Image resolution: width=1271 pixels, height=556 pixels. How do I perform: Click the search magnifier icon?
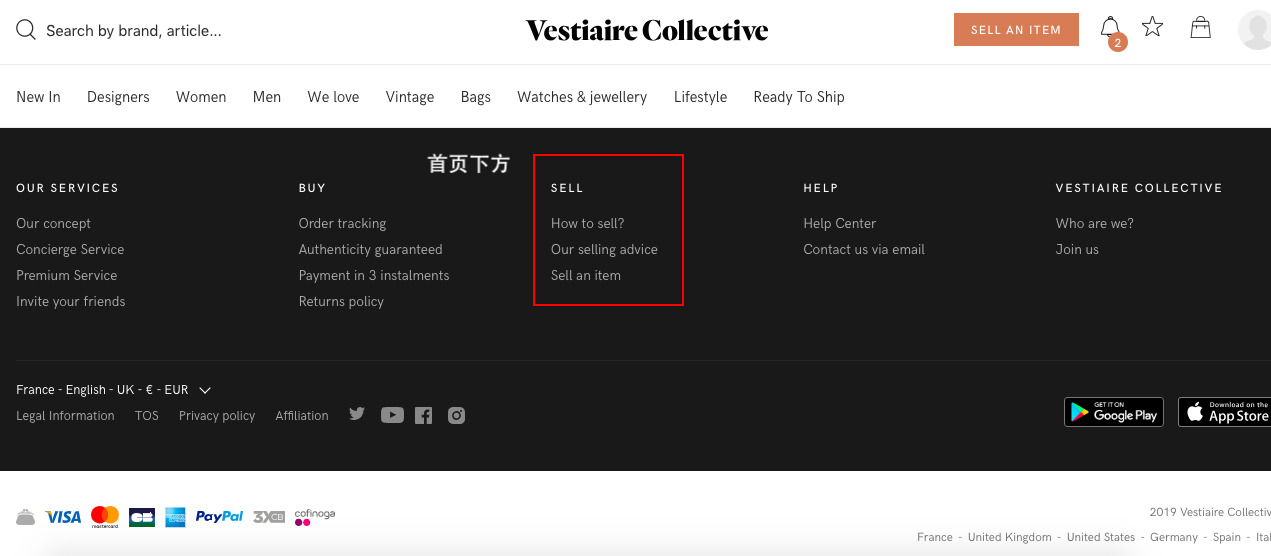tap(26, 30)
